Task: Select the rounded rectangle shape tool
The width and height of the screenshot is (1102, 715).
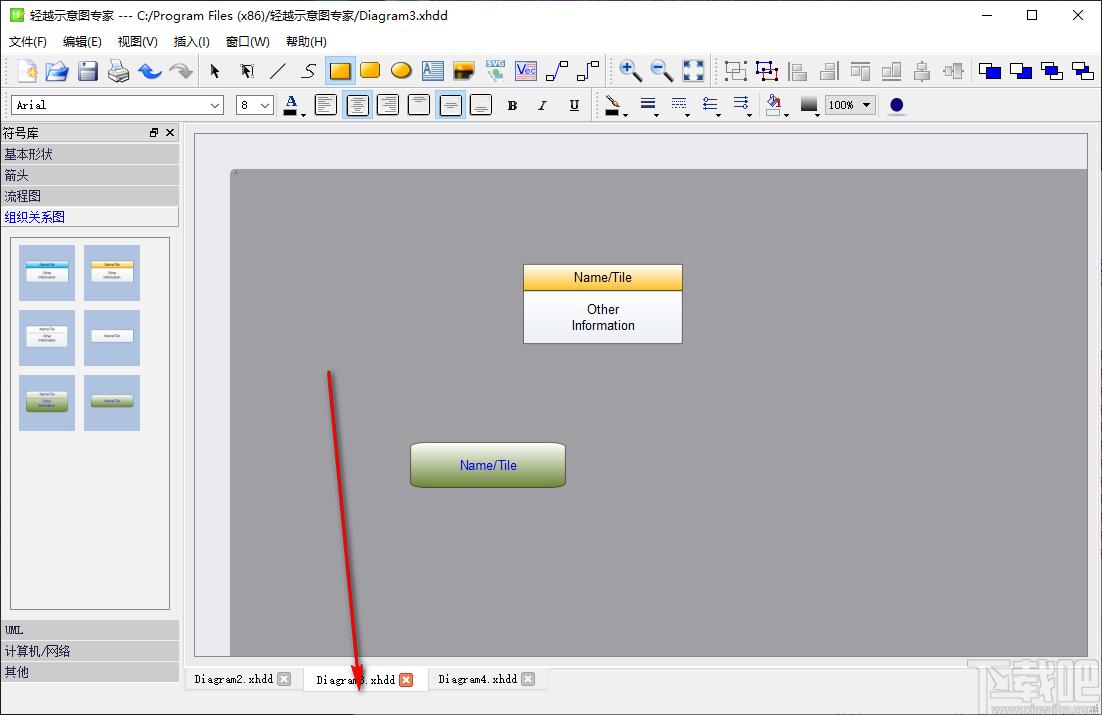Action: (370, 71)
